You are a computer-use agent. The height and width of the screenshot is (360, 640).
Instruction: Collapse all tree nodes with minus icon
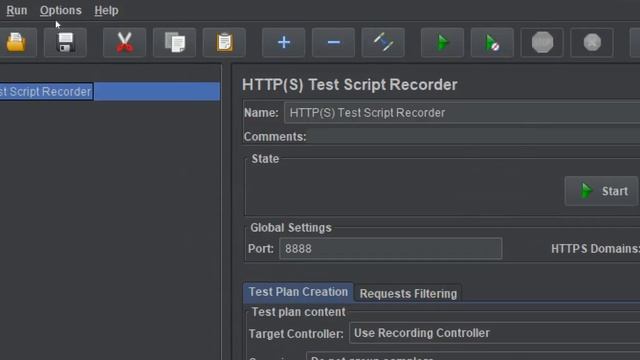(x=333, y=42)
